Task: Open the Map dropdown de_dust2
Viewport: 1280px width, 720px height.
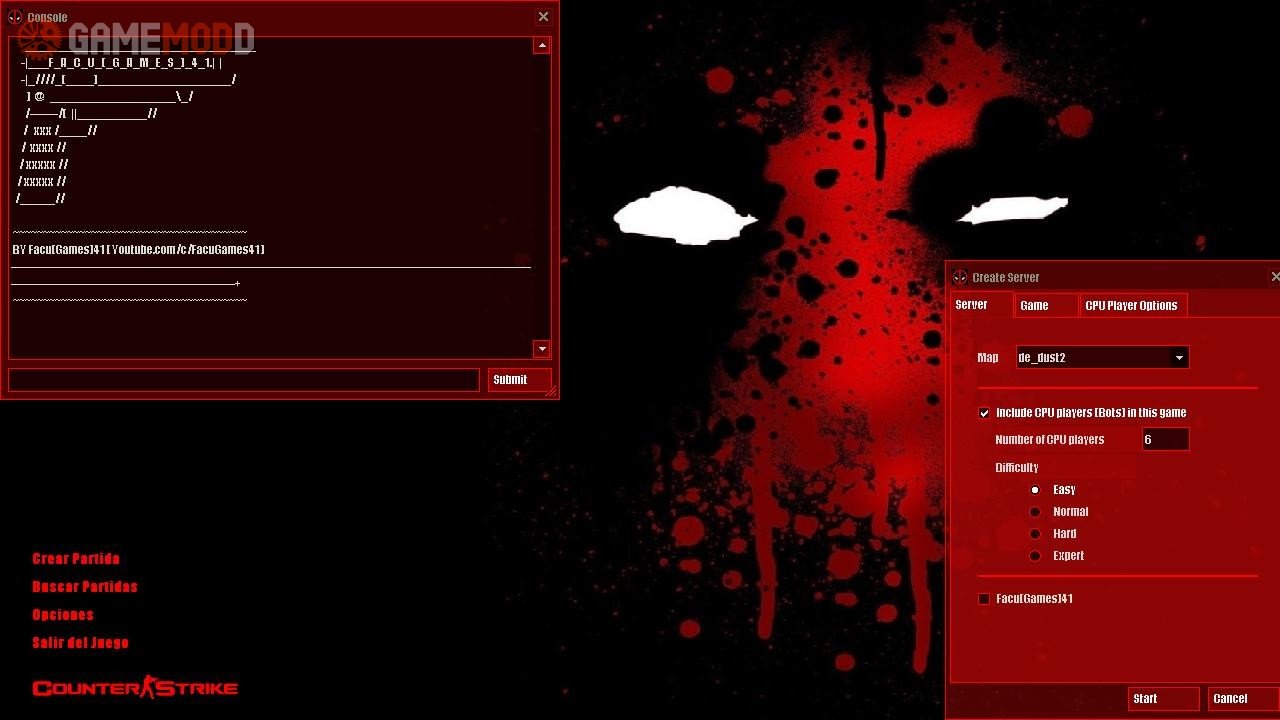Action: click(1179, 358)
